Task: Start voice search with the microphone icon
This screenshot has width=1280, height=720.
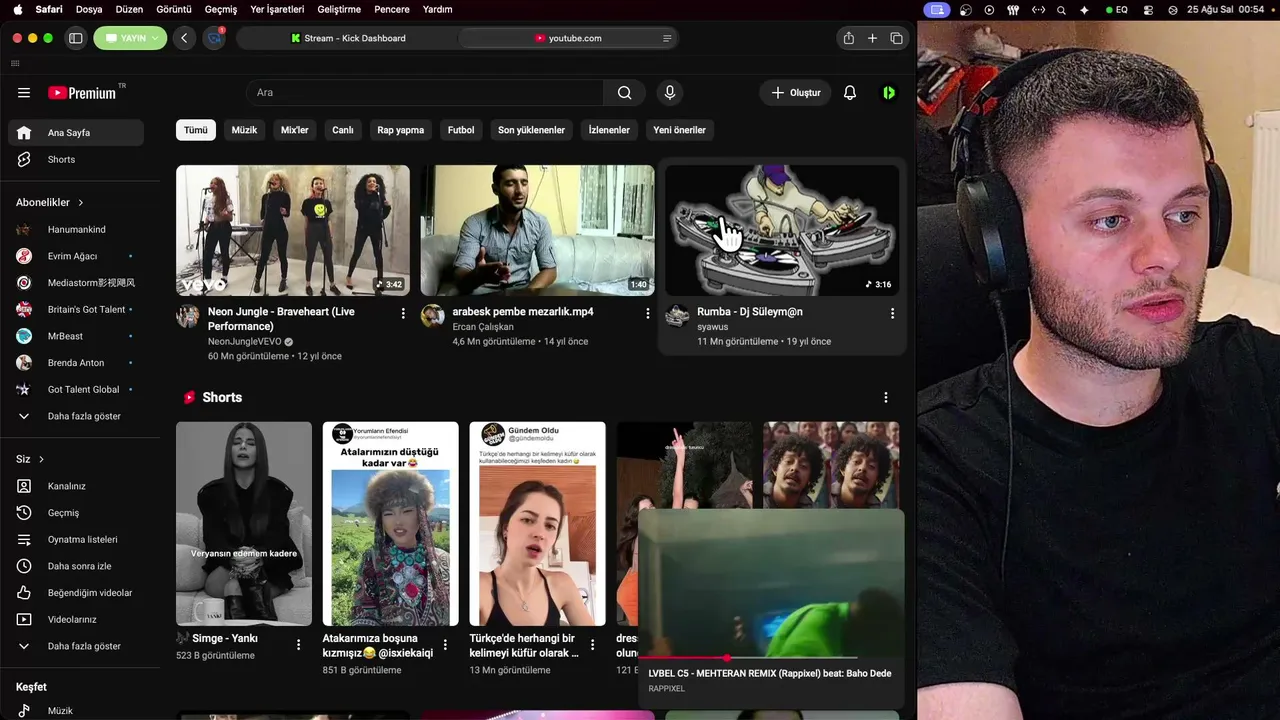Action: [670, 93]
